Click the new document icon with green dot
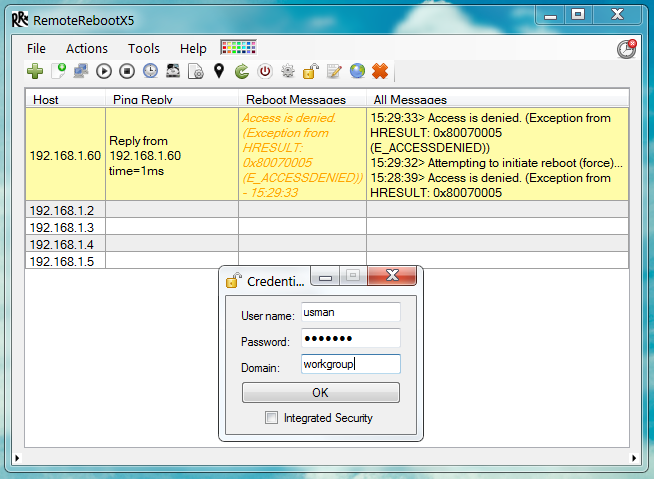 point(58,71)
